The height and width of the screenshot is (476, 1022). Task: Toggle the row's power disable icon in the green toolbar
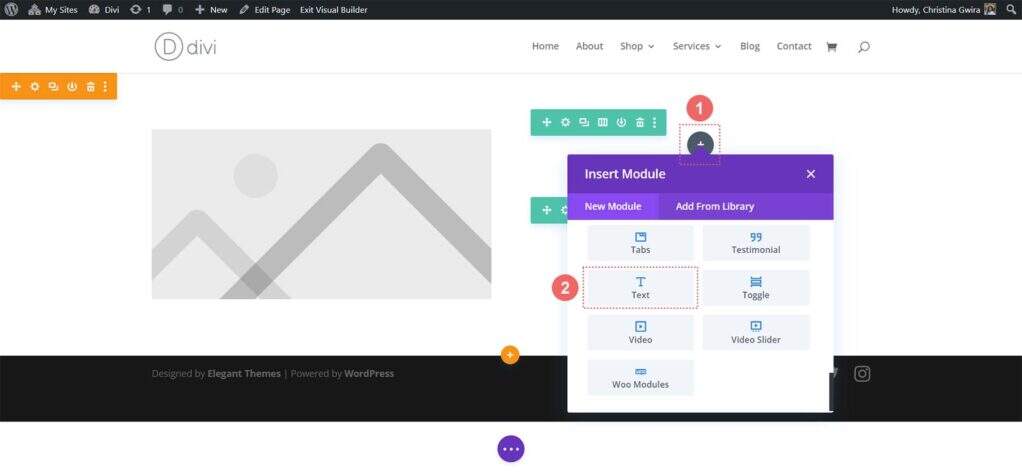(621, 123)
